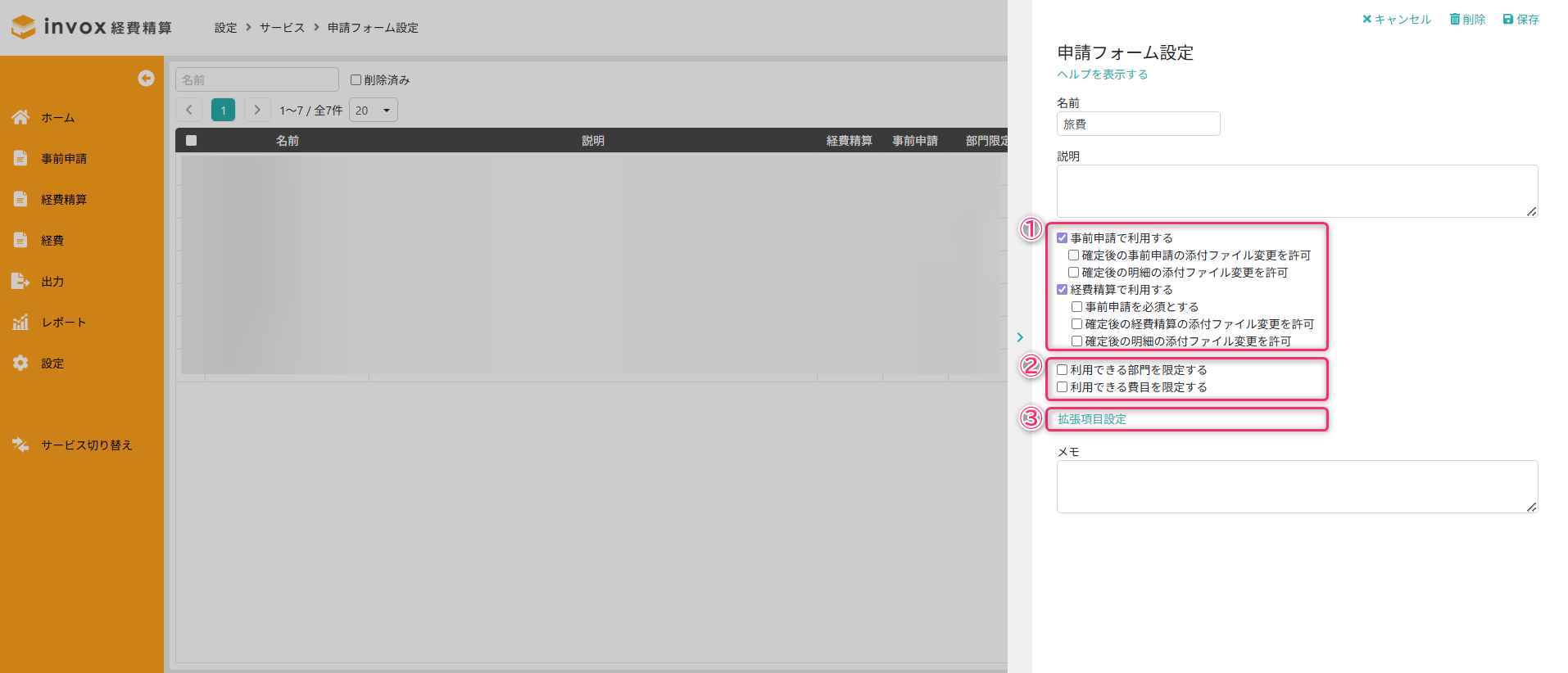Open the レポート chart icon in sidebar
Screen dimensions: 1568x673
(x=20, y=322)
